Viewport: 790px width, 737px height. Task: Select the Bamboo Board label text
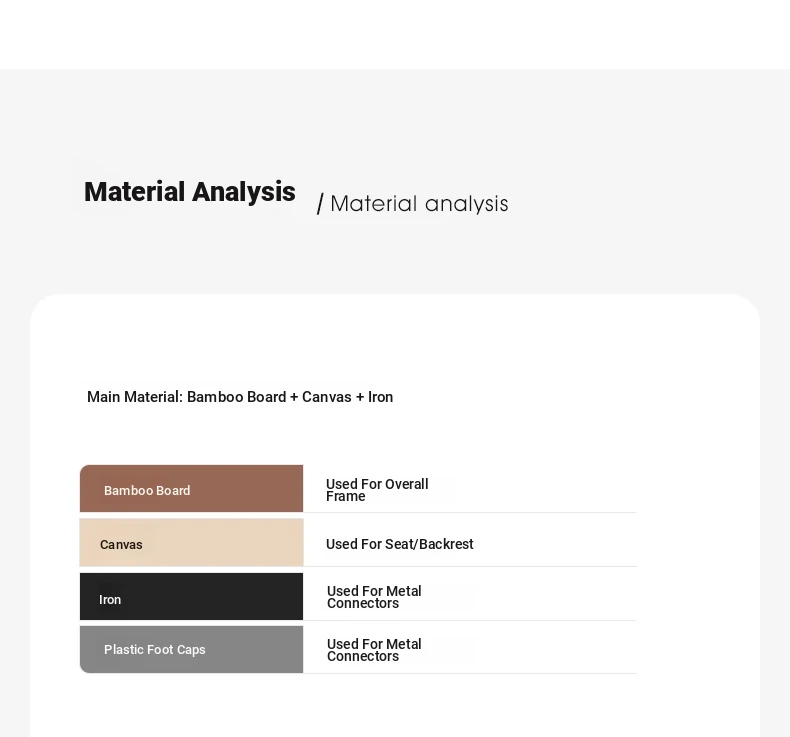(x=147, y=491)
